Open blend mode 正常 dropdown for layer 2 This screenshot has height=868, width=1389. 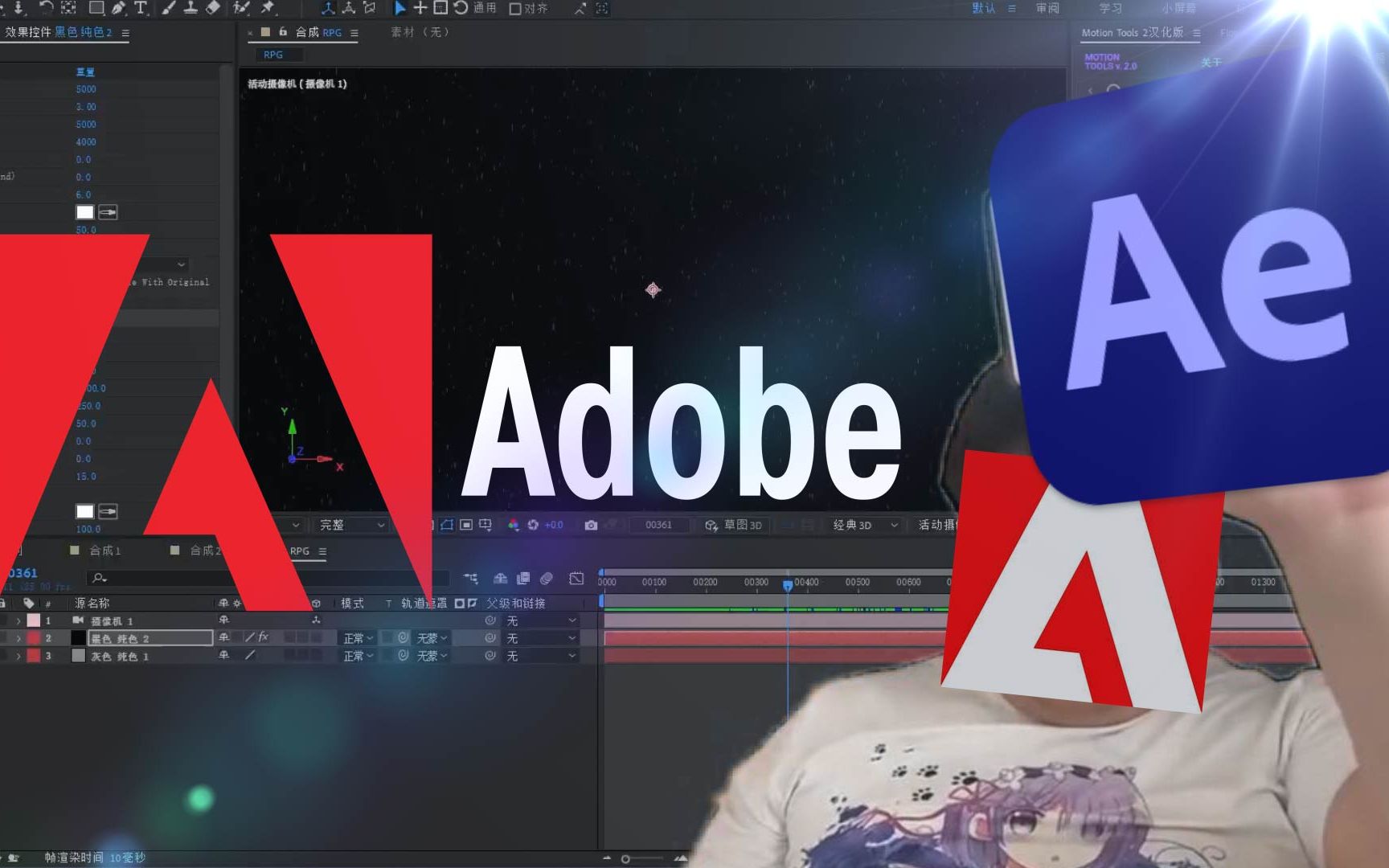[359, 638]
